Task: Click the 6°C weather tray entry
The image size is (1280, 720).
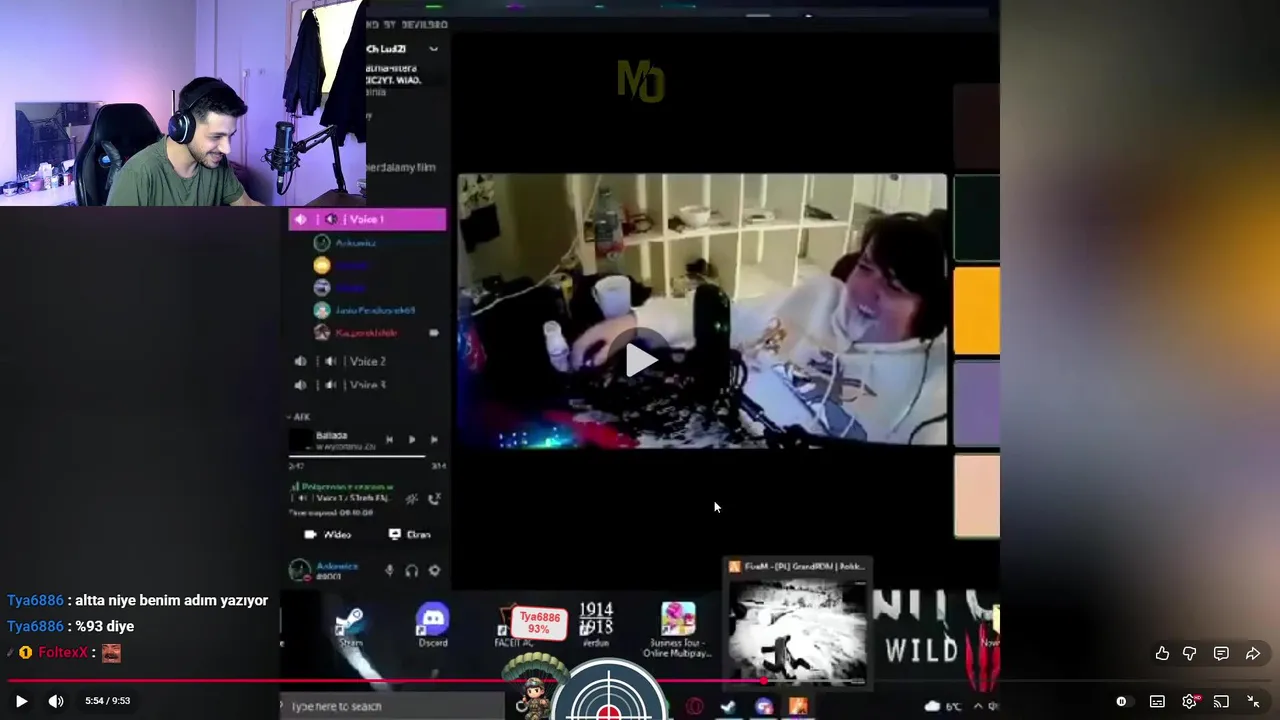Action: click(x=944, y=706)
